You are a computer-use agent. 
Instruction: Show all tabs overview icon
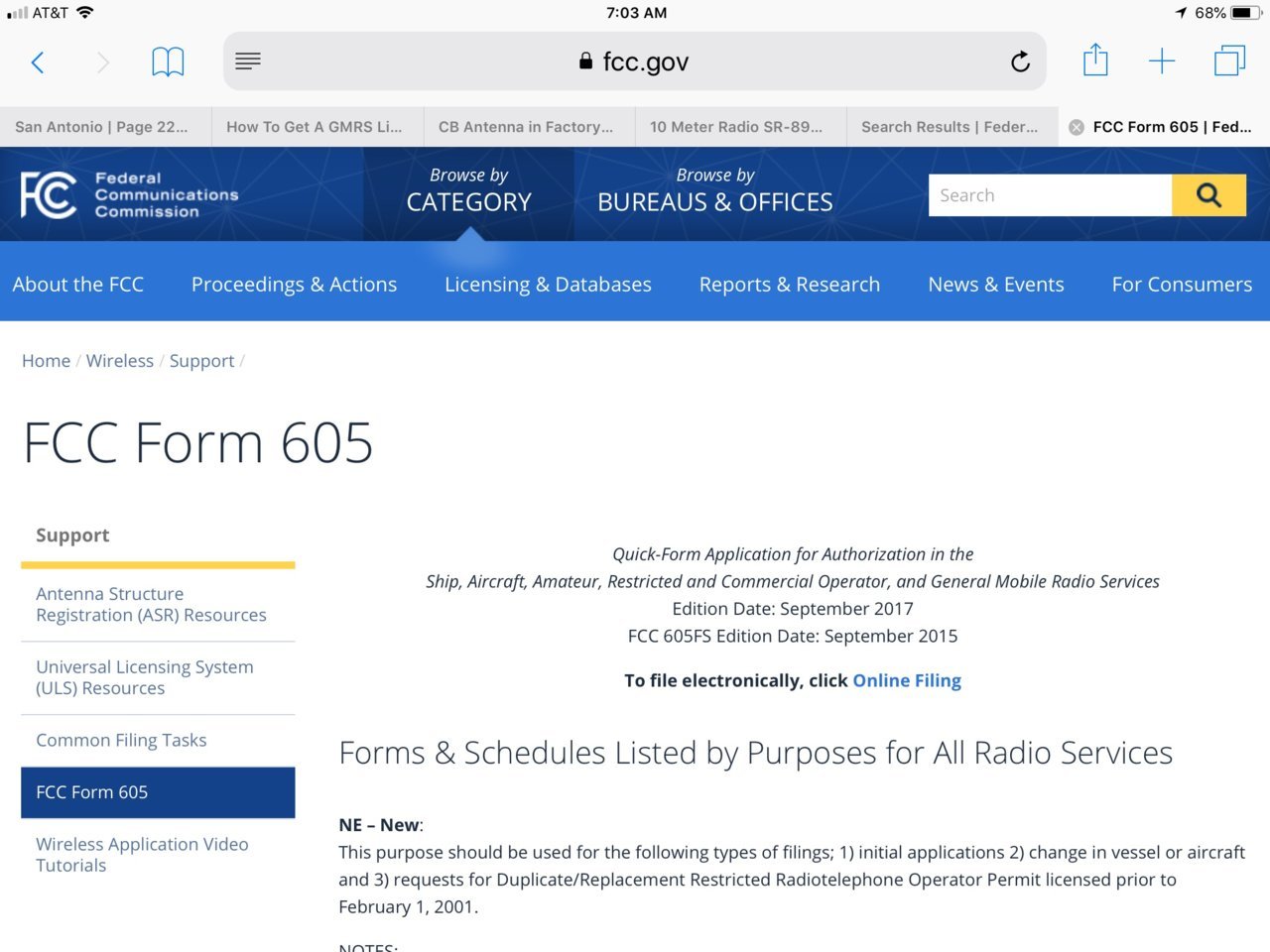pos(1229,60)
